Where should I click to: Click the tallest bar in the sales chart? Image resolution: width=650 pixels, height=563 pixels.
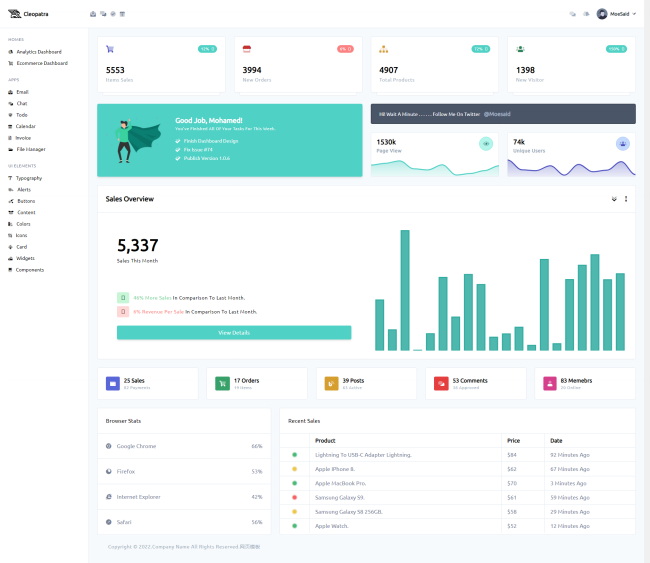[x=405, y=290]
